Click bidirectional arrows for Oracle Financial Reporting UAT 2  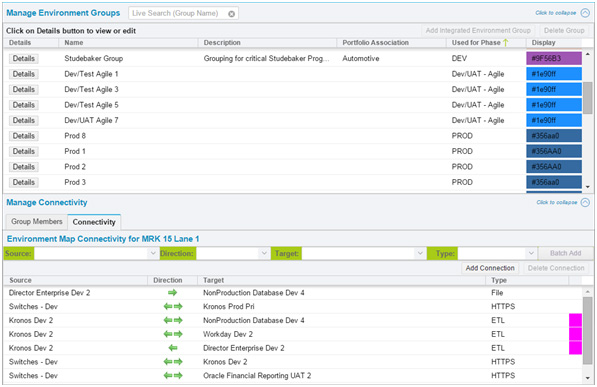click(x=173, y=376)
